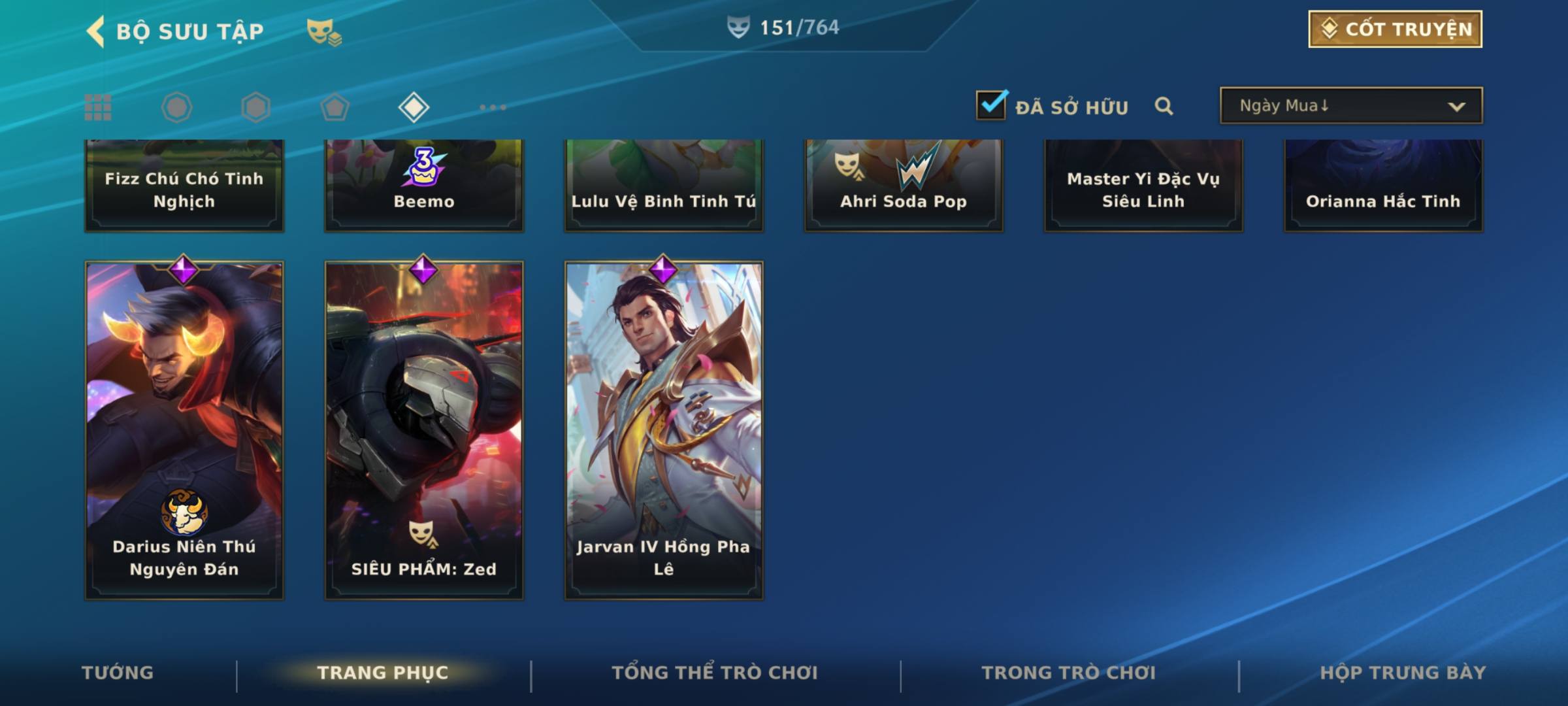
Task: Open the Tổng Thể Trò Chơi tab
Action: point(715,673)
